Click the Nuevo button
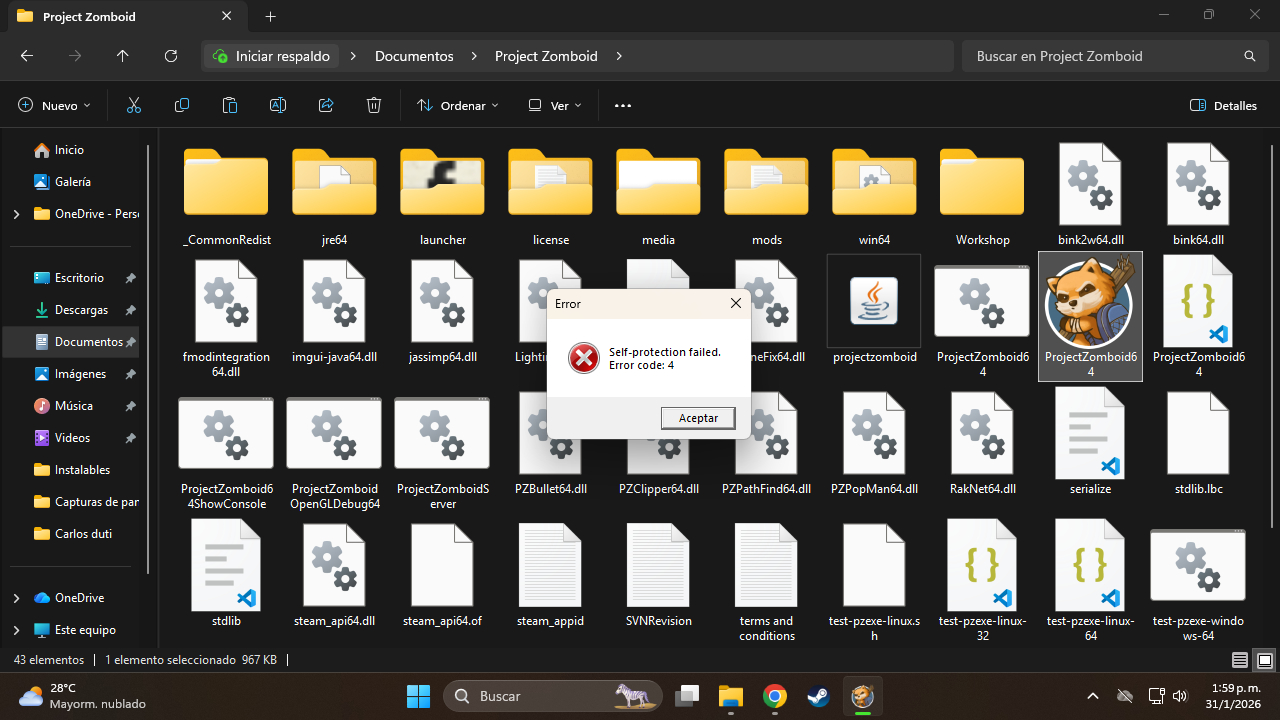Viewport: 1280px width, 720px height. tap(55, 105)
